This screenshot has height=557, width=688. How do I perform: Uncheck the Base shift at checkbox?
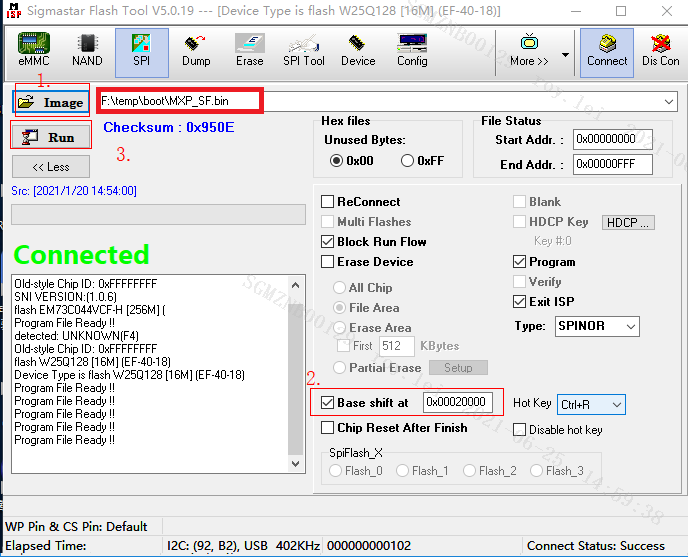point(327,402)
